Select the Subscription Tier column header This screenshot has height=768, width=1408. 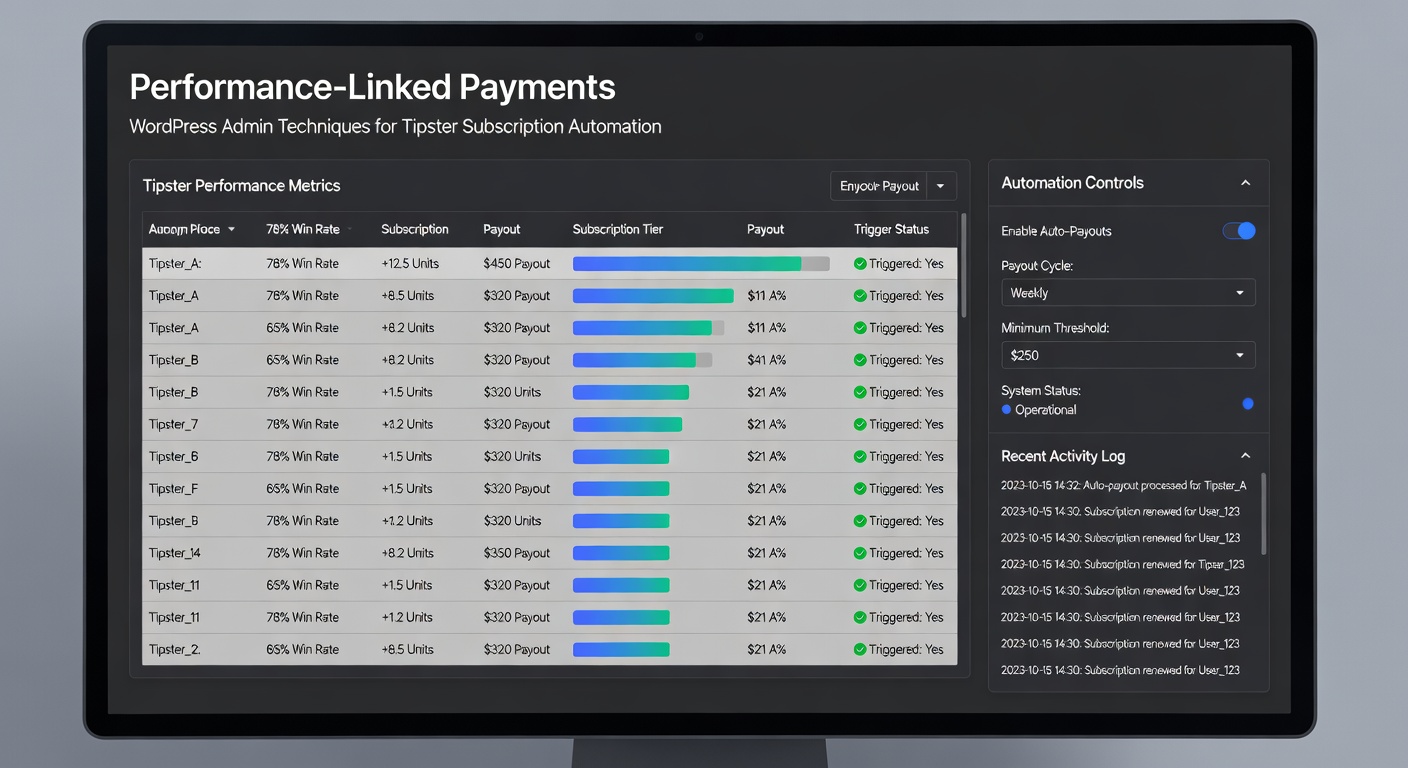pos(618,229)
